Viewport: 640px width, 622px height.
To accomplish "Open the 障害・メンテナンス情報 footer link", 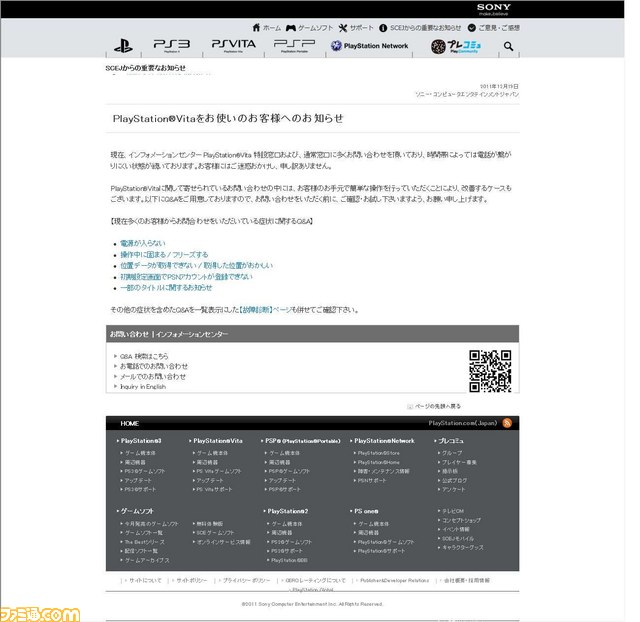I will tap(384, 471).
